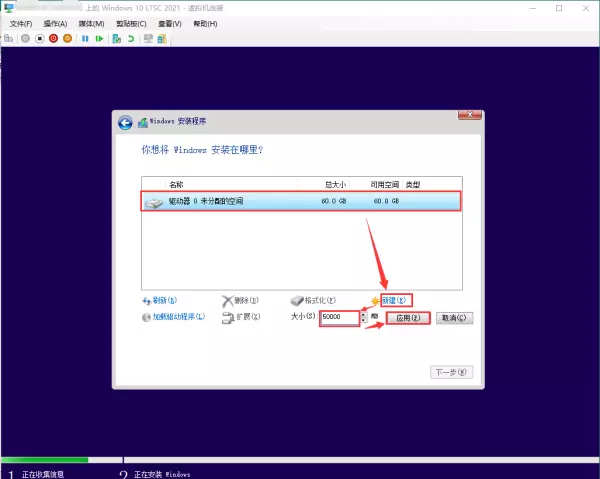Viewport: 600px width, 479px height.
Task: Click the blue back arrow in setup
Action: 125,122
